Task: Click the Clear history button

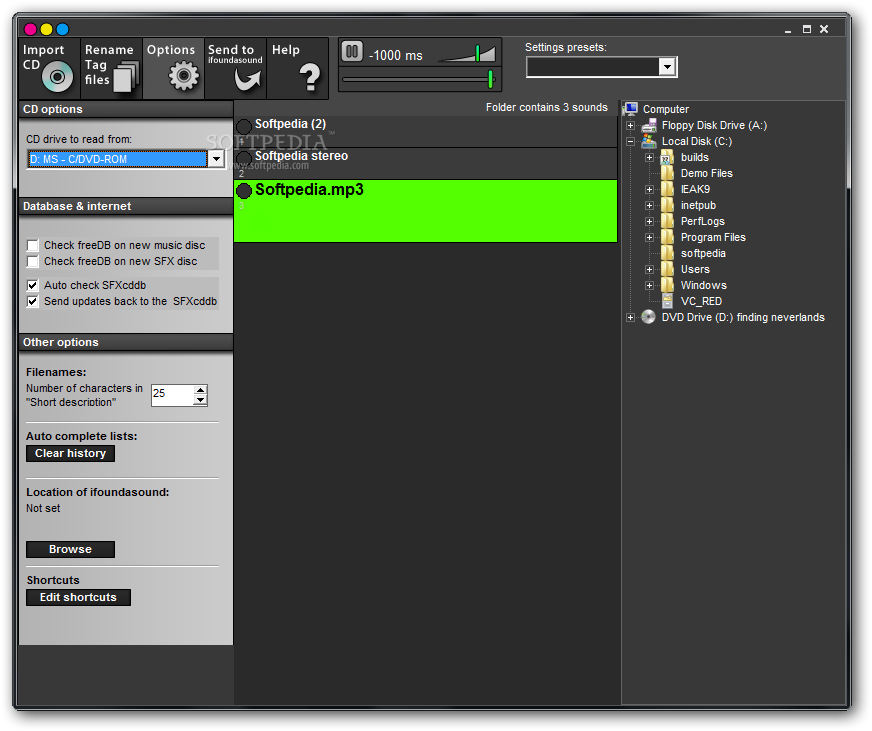Action: pyautogui.click(x=70, y=453)
